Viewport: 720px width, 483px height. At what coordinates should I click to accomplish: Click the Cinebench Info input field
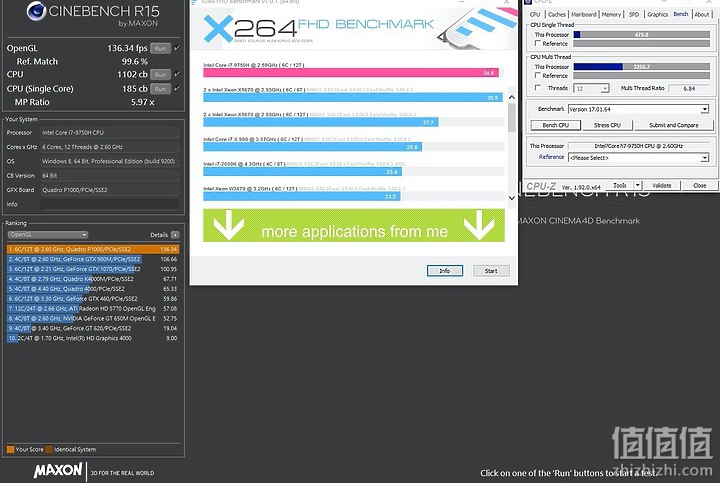click(109, 204)
